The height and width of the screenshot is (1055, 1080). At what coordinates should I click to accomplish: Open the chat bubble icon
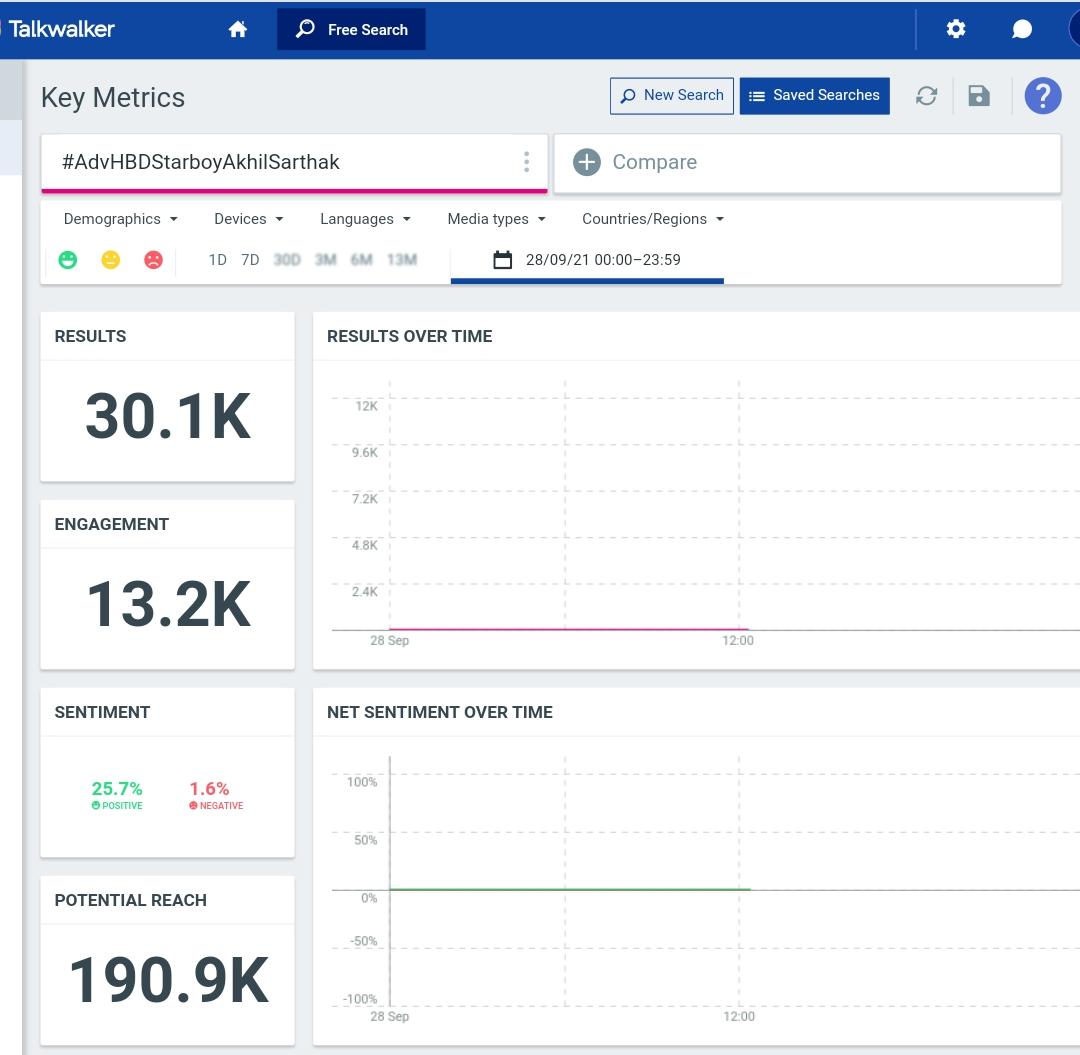click(1021, 29)
